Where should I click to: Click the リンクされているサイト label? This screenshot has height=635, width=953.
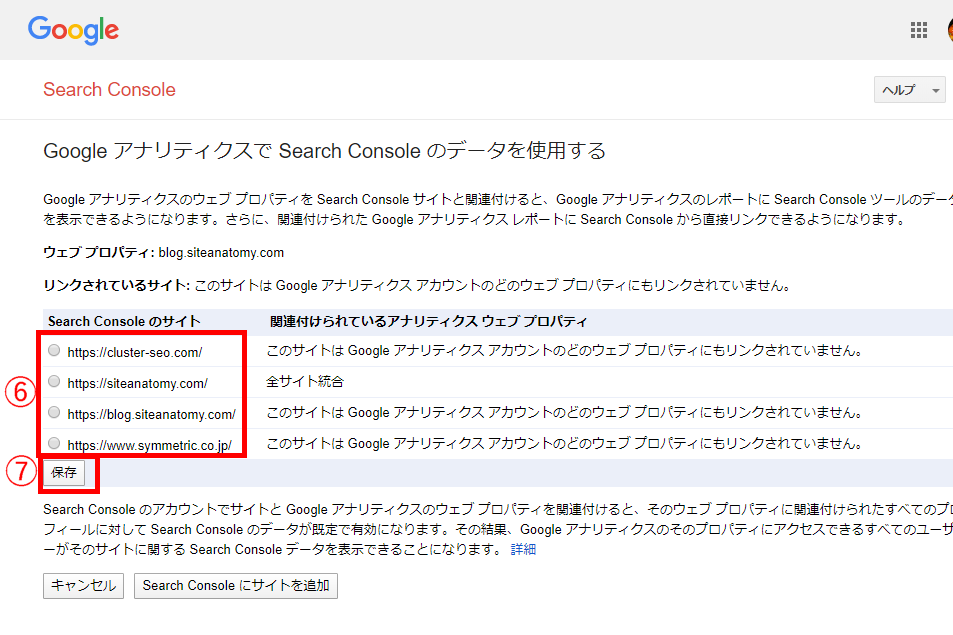click(117, 286)
